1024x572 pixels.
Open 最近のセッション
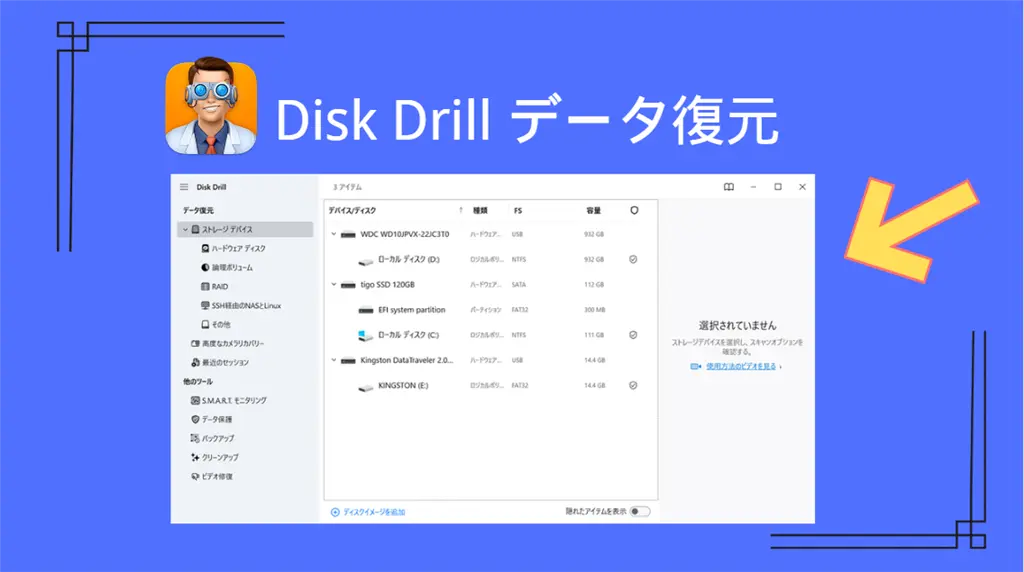(x=225, y=362)
